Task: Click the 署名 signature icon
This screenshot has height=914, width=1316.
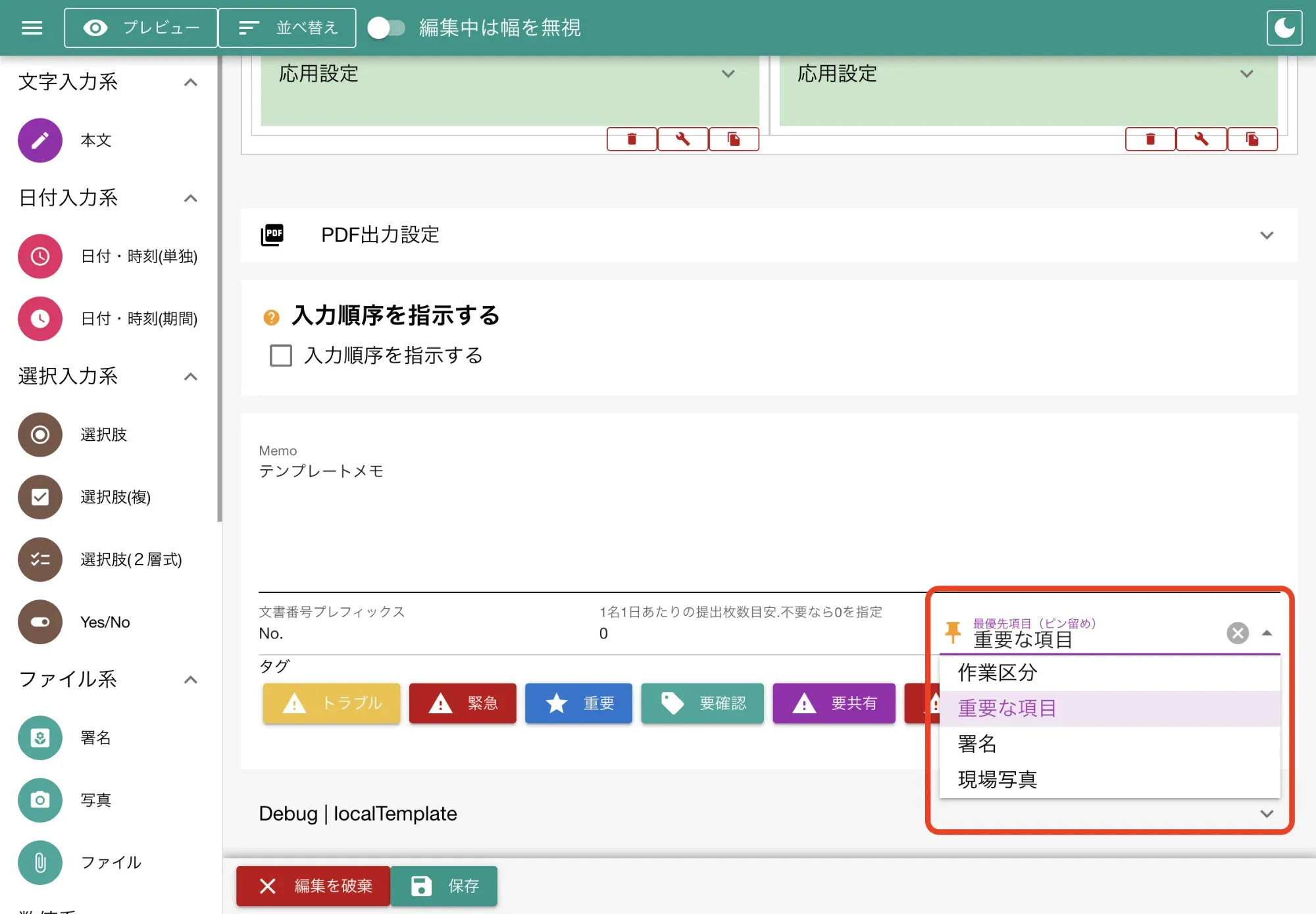Action: (40, 738)
